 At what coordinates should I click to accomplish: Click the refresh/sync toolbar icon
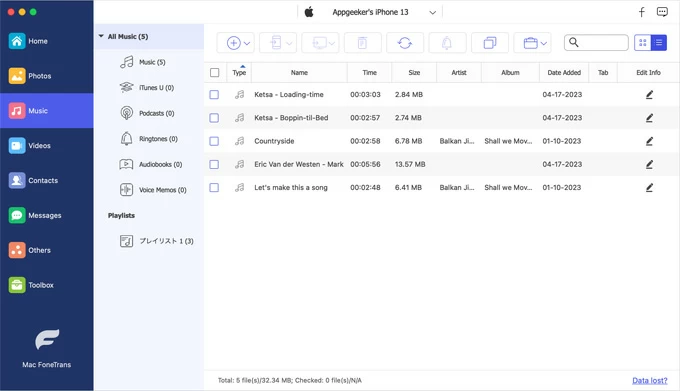405,43
